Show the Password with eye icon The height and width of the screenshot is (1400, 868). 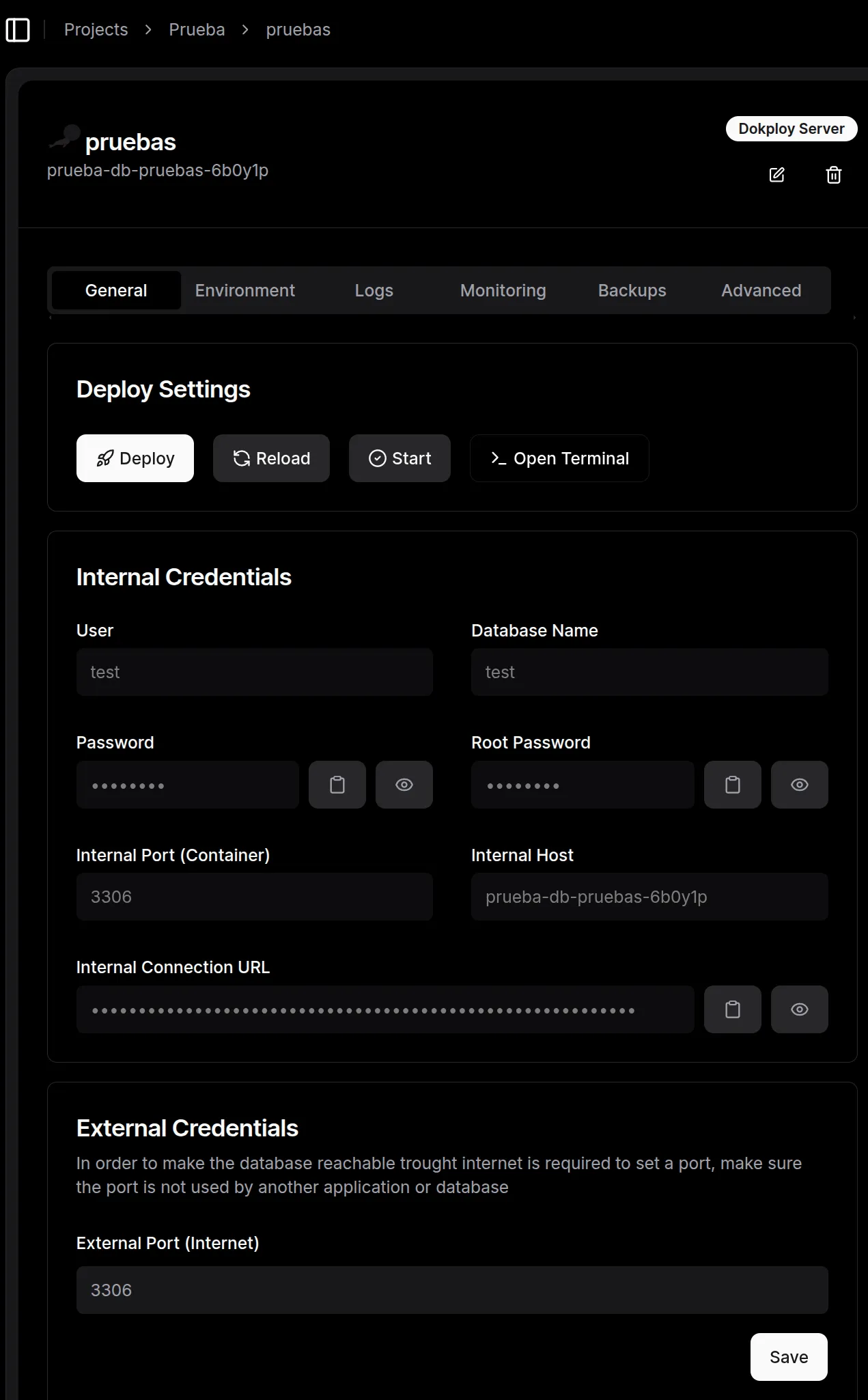(x=404, y=785)
